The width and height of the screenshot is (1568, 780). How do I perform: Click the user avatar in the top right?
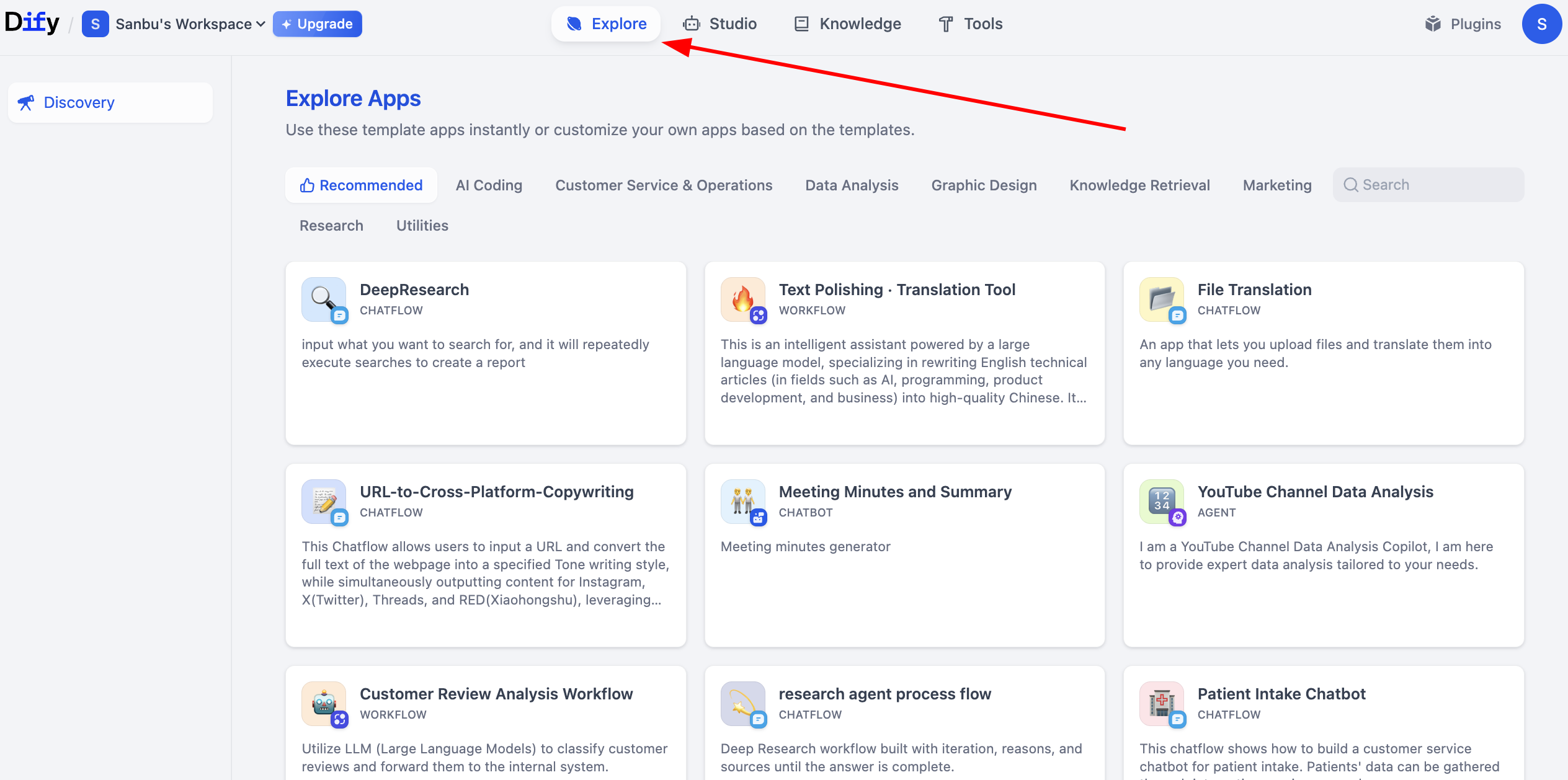tap(1541, 24)
